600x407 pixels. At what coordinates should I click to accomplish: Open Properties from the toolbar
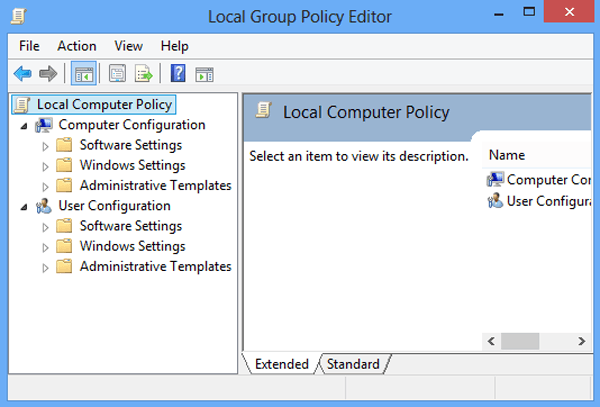(x=118, y=73)
